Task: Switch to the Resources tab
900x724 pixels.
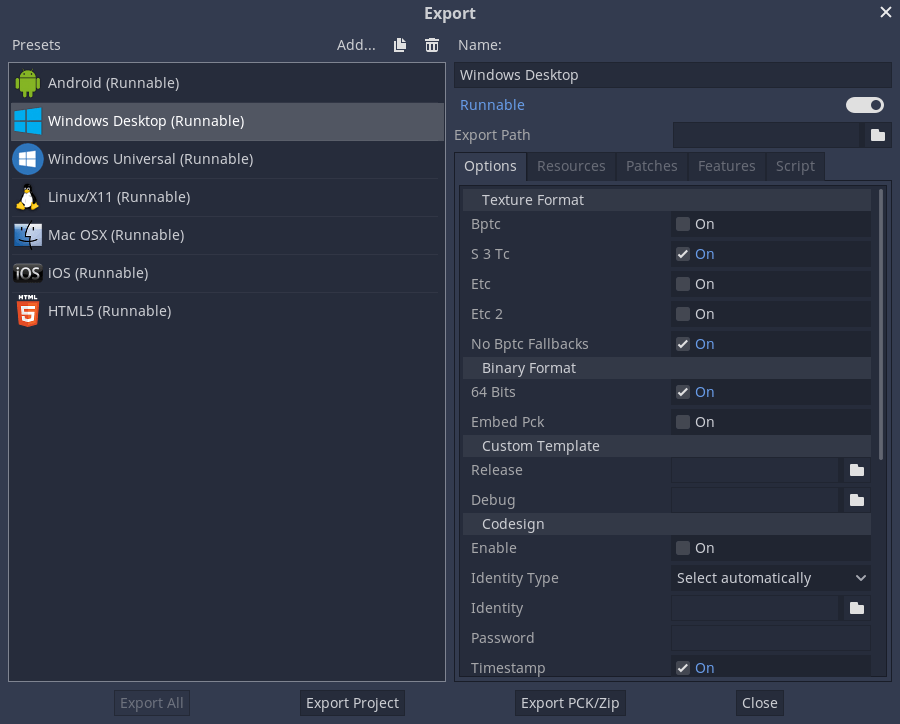Action: (571, 166)
